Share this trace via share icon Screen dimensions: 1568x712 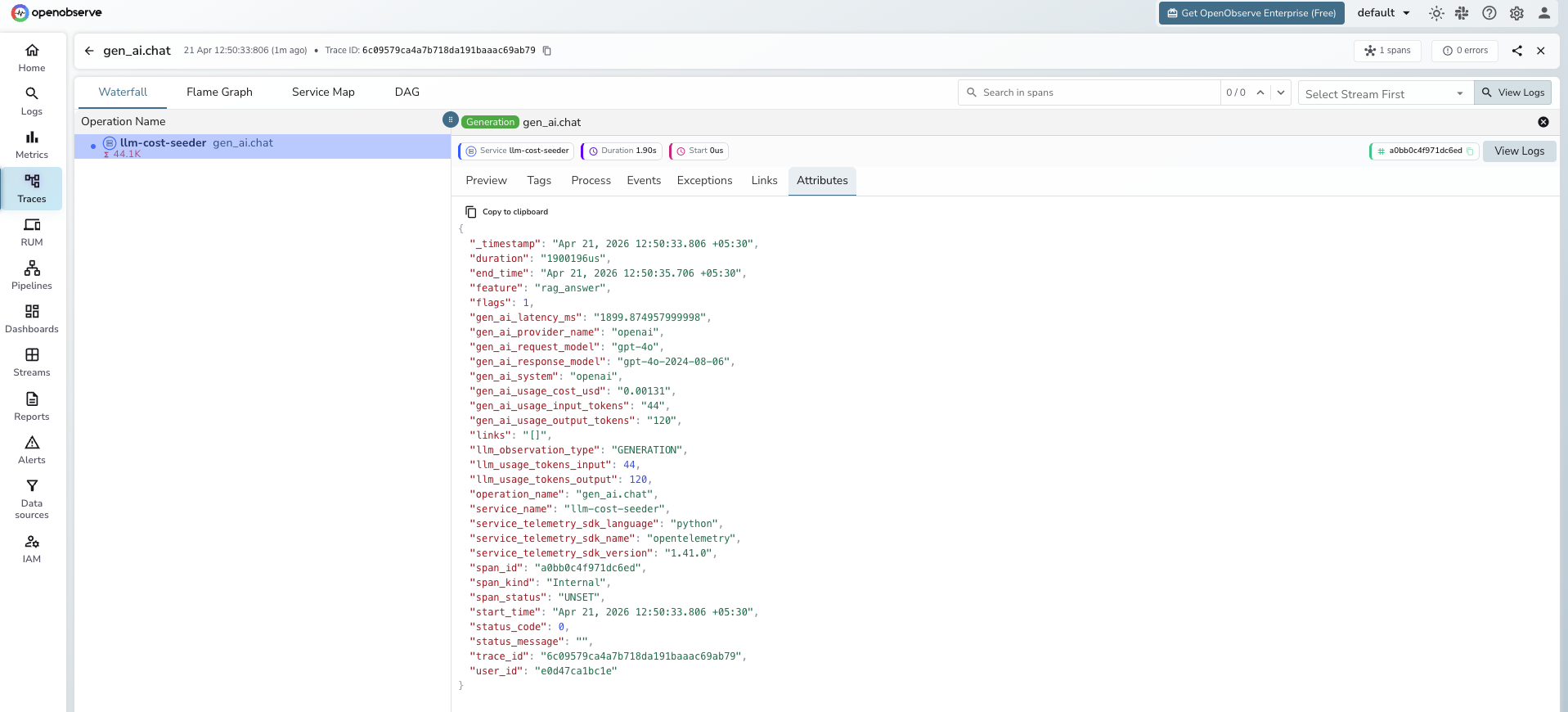point(1517,51)
